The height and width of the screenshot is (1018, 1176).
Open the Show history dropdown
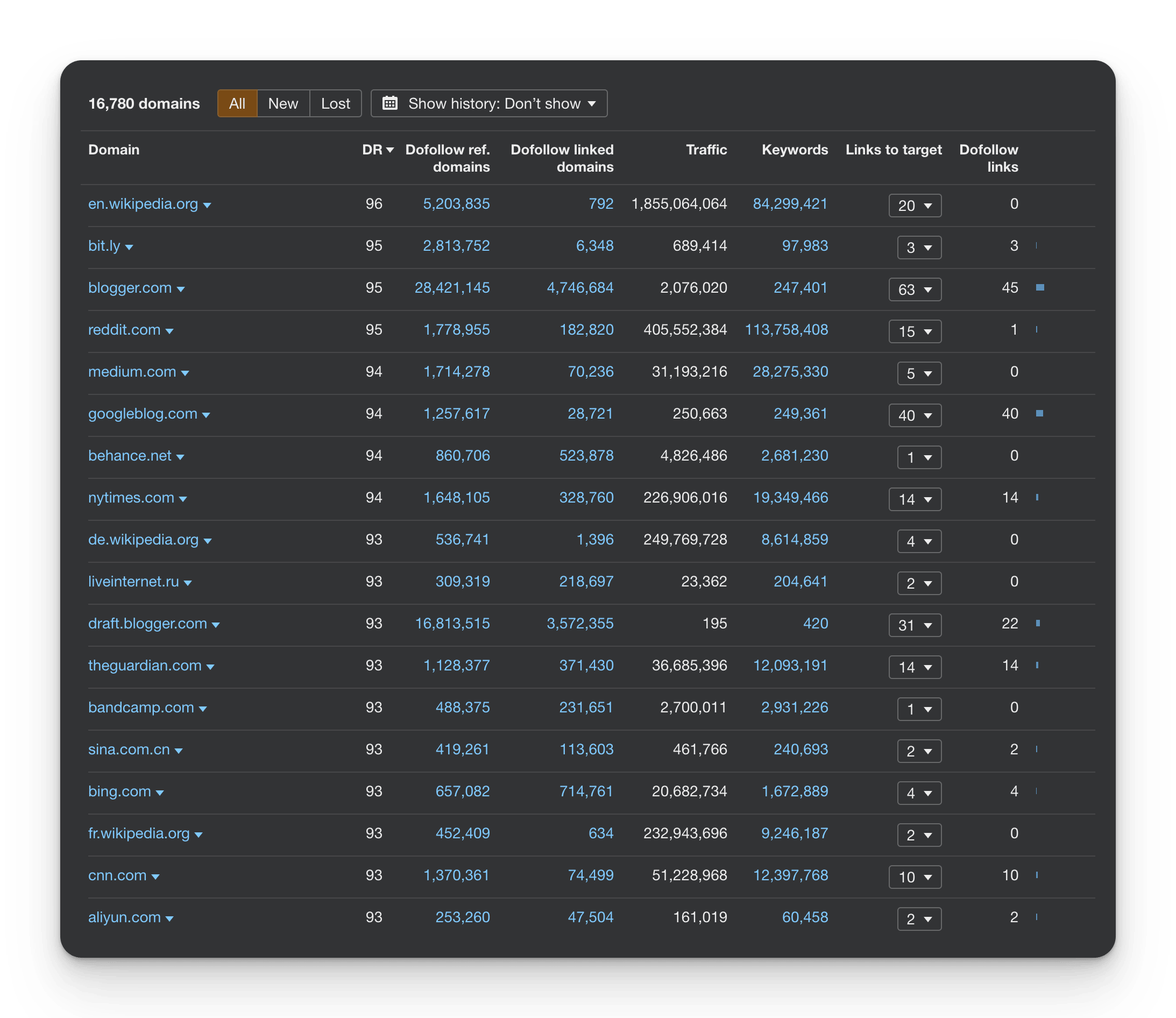coord(489,103)
